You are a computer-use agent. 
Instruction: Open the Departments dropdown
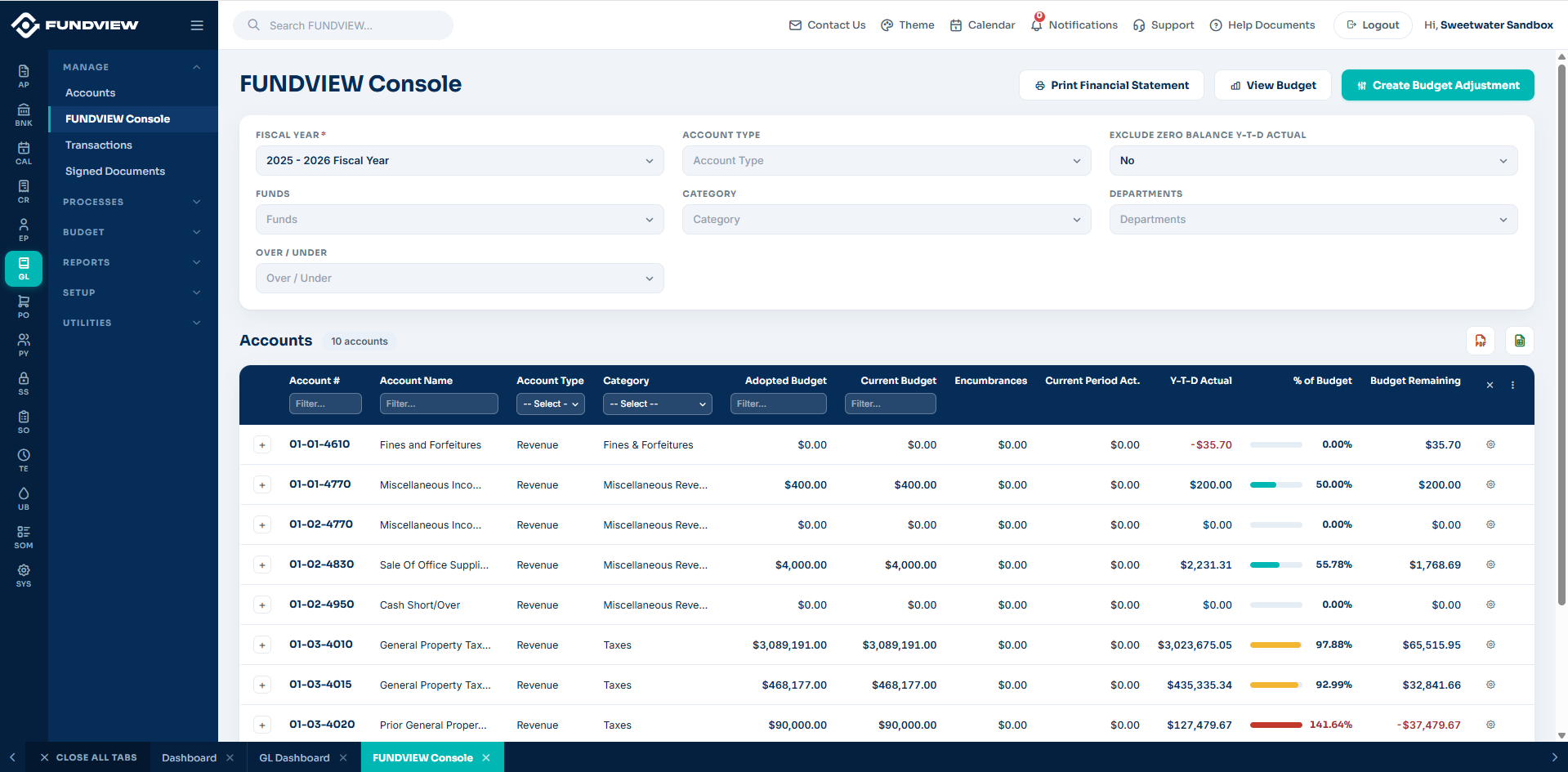click(1314, 219)
